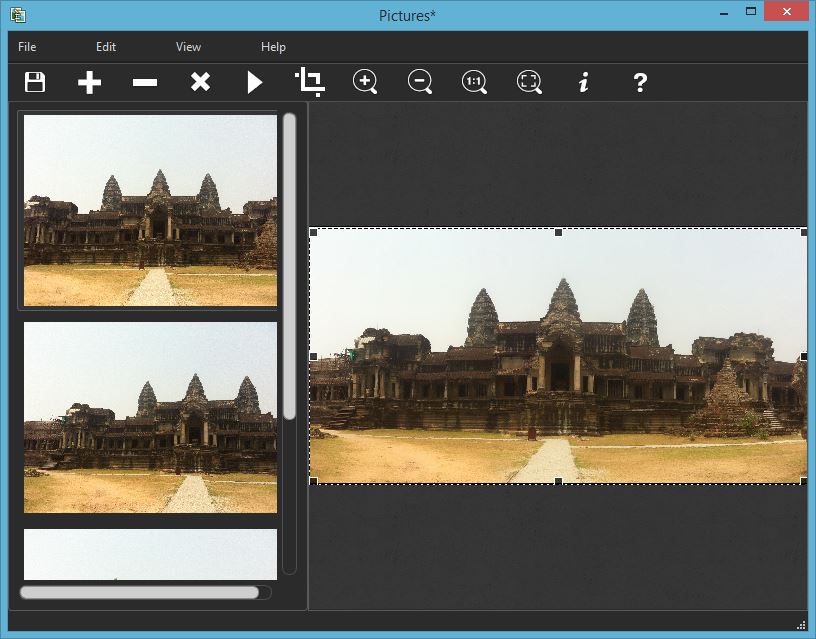Click the Save floppy disk icon
The image size is (816, 639).
click(x=35, y=82)
